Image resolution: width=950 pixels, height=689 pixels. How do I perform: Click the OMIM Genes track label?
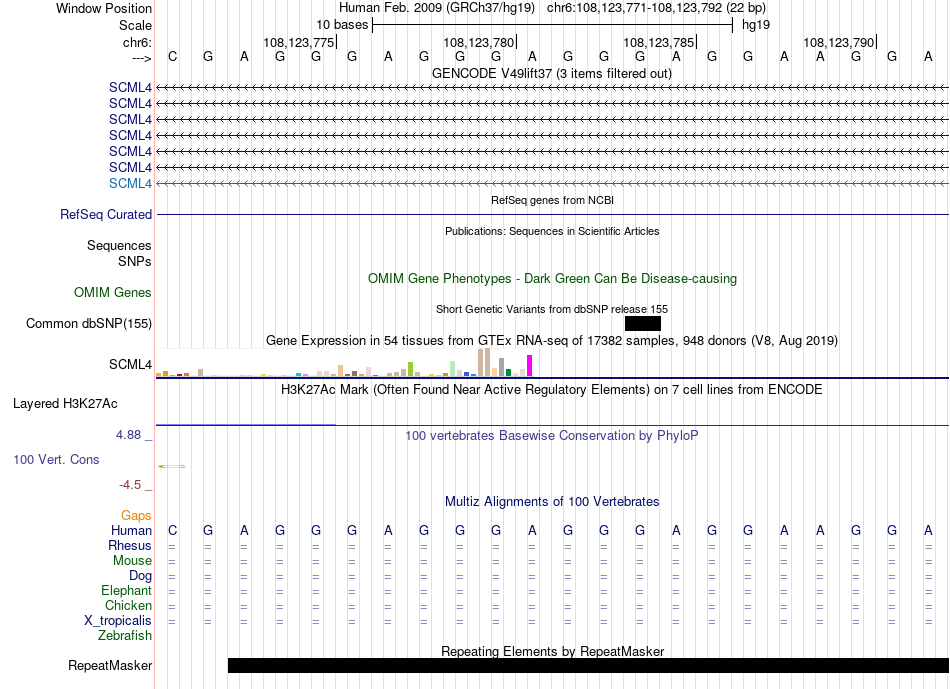(113, 293)
